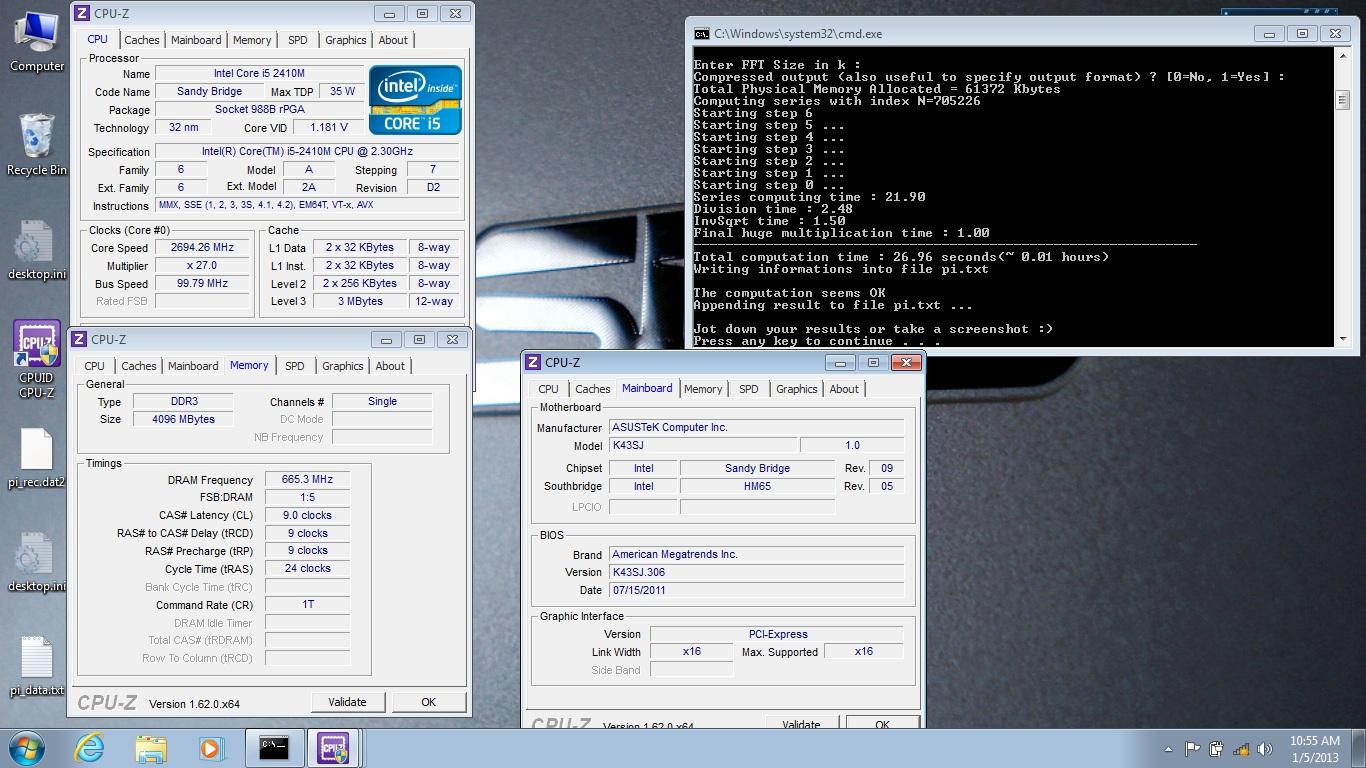Open the Windows Start menu orb

[27, 748]
